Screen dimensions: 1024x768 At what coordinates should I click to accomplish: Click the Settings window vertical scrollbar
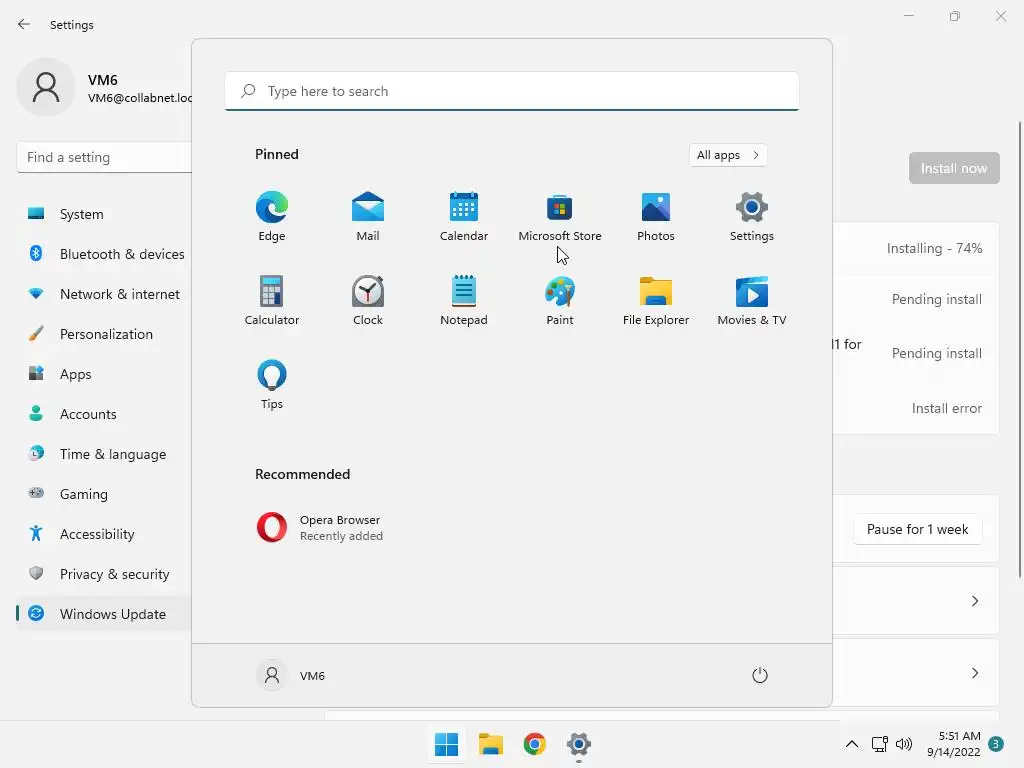click(x=1019, y=349)
